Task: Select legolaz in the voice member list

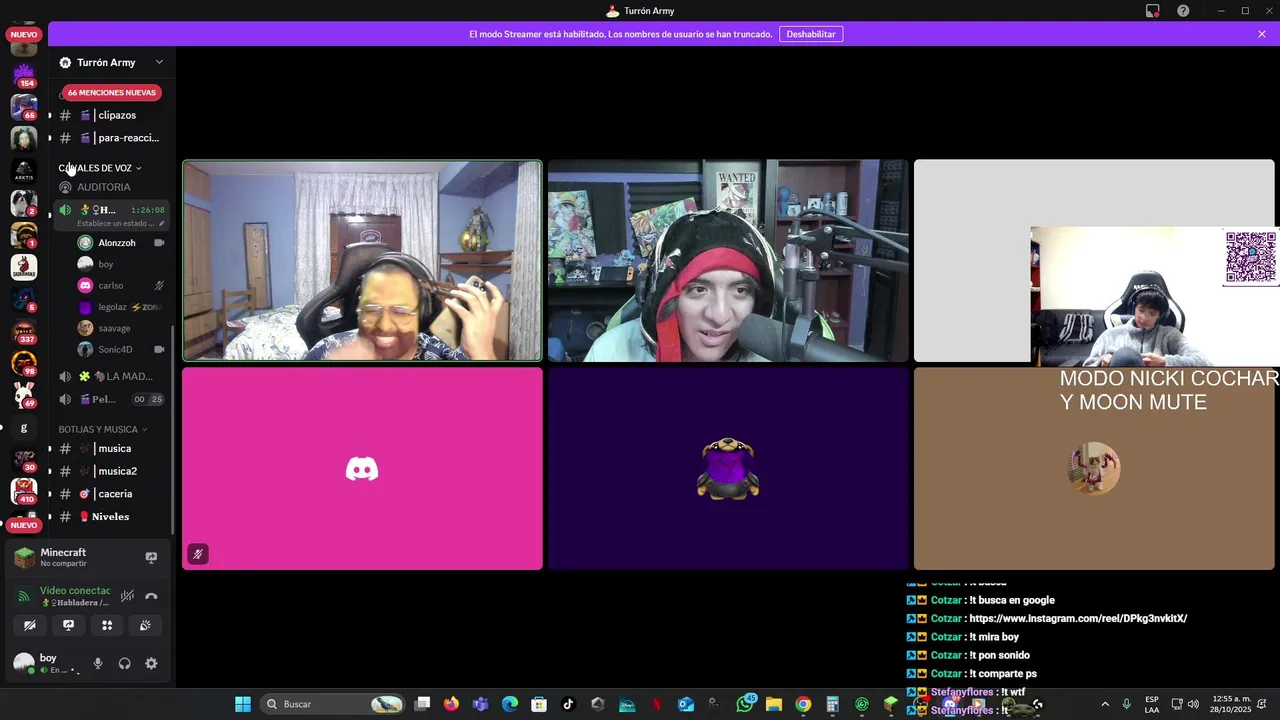Action: click(x=121, y=307)
